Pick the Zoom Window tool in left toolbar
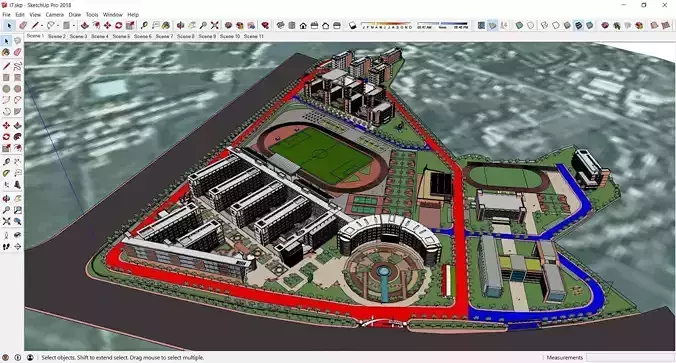Viewport: 676px width, 363px height. pyautogui.click(x=17, y=210)
